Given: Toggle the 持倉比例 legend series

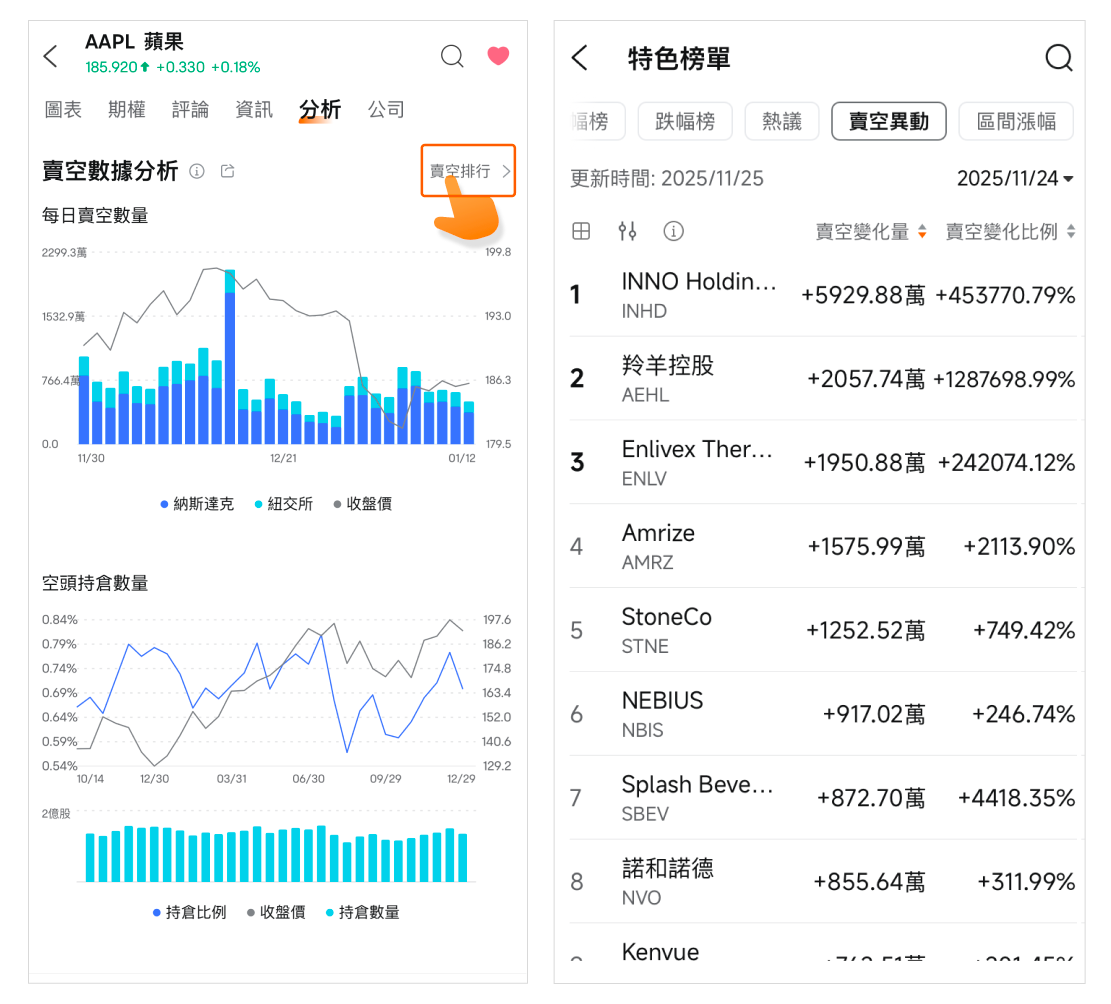Looking at the screenshot, I should point(188,912).
